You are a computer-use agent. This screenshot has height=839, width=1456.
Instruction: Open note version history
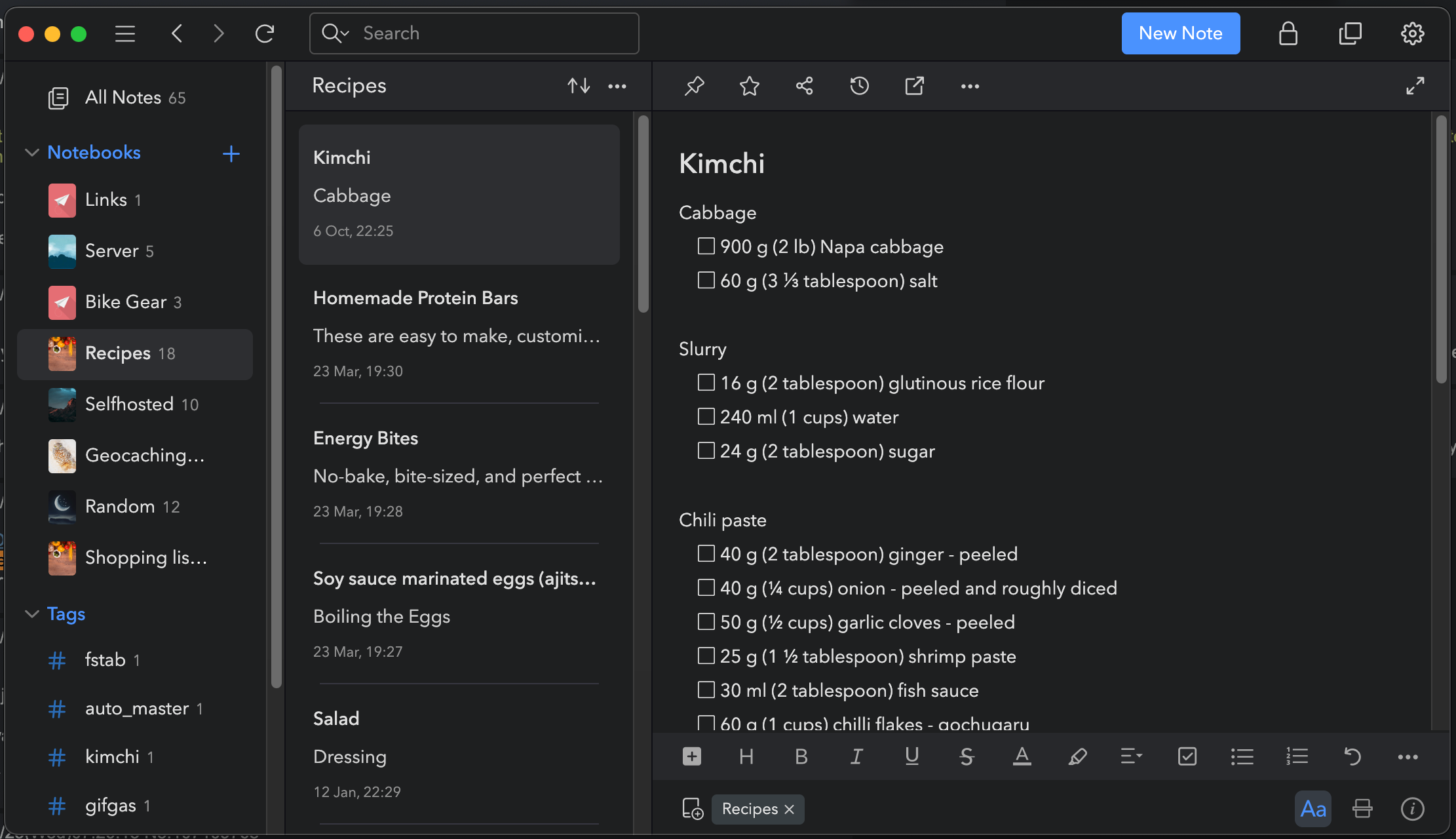coord(859,86)
